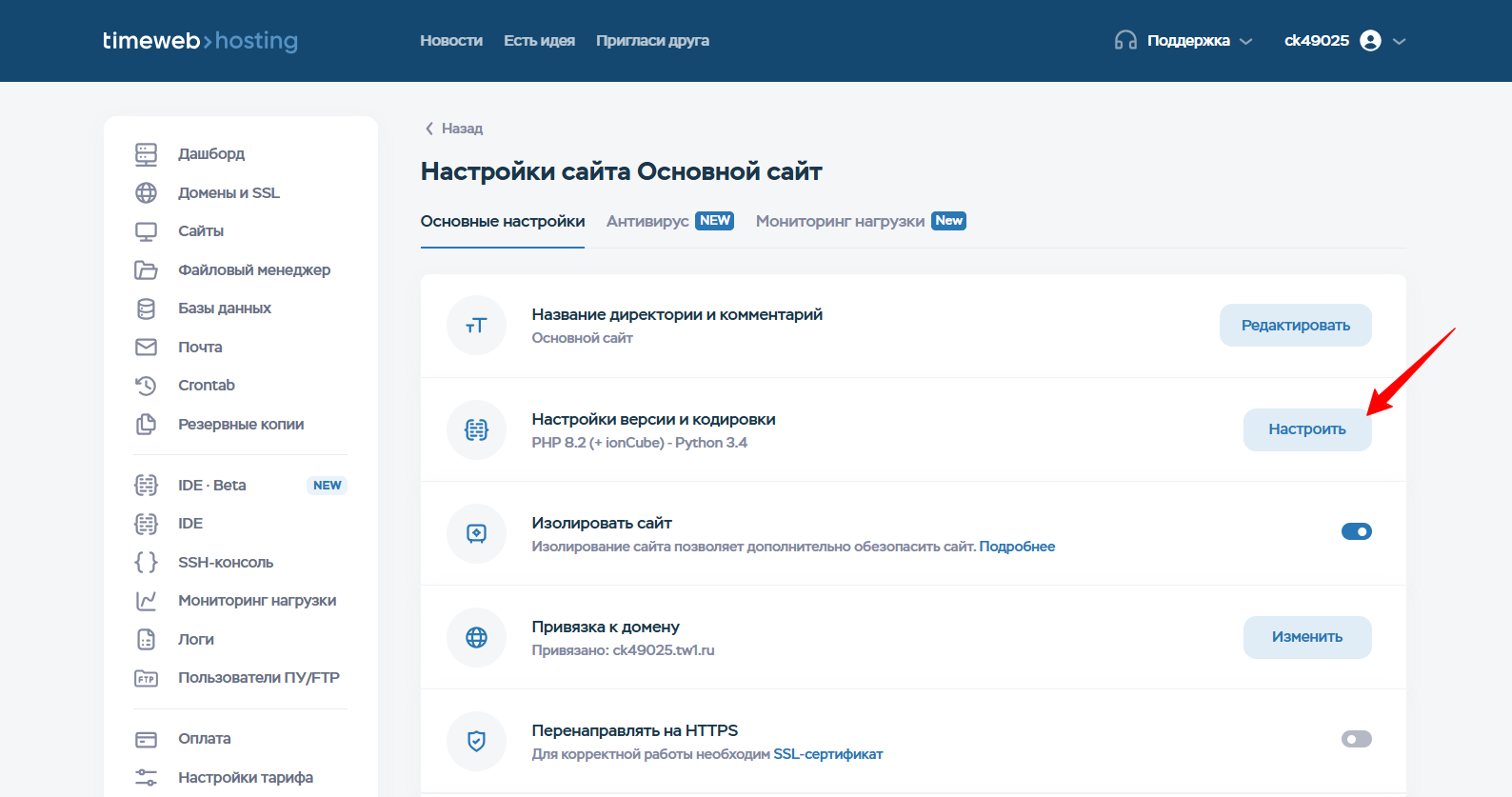Toggle the Изолировать сайт switch off

pos(1357,531)
